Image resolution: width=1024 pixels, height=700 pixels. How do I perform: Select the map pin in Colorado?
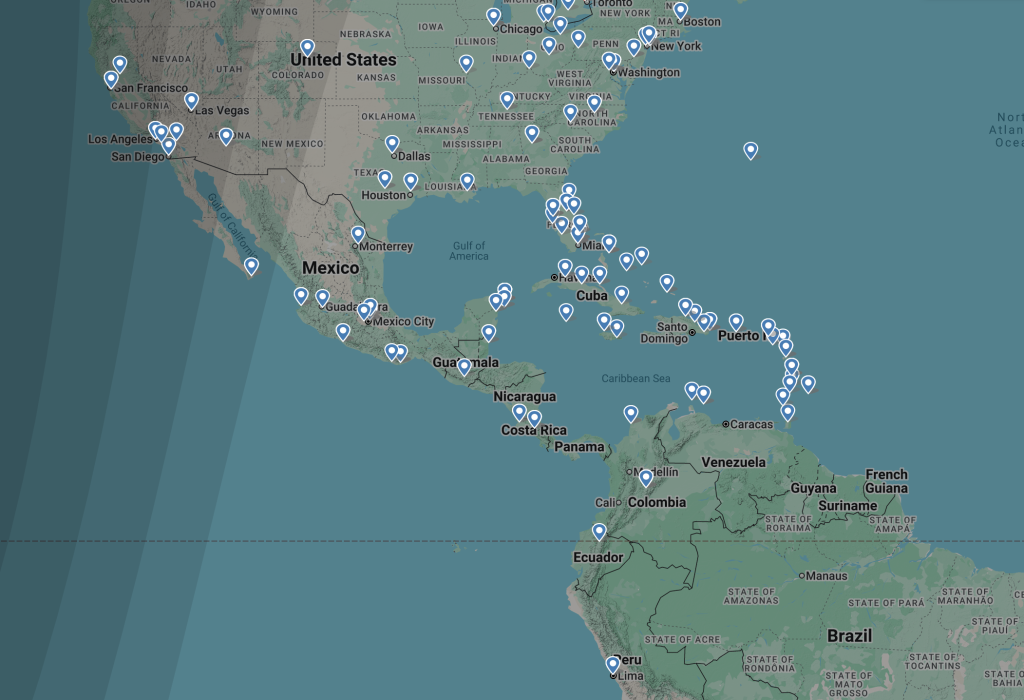point(307,47)
